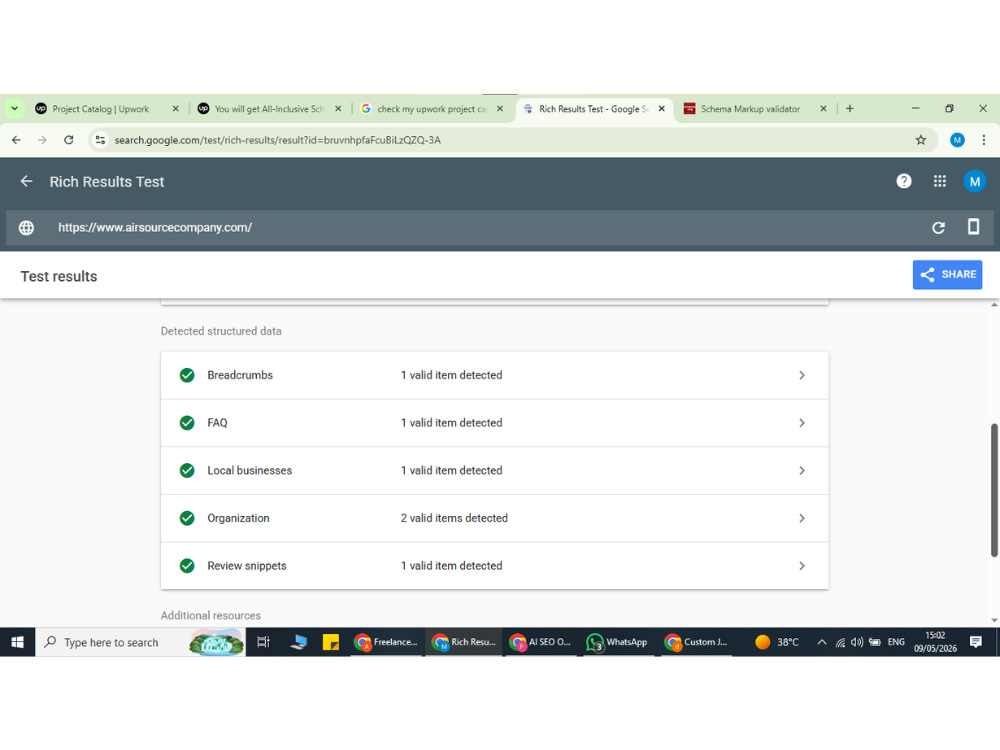Switch to AI SEO Chrome window in taskbar
This screenshot has width=1000, height=750.
coord(540,642)
